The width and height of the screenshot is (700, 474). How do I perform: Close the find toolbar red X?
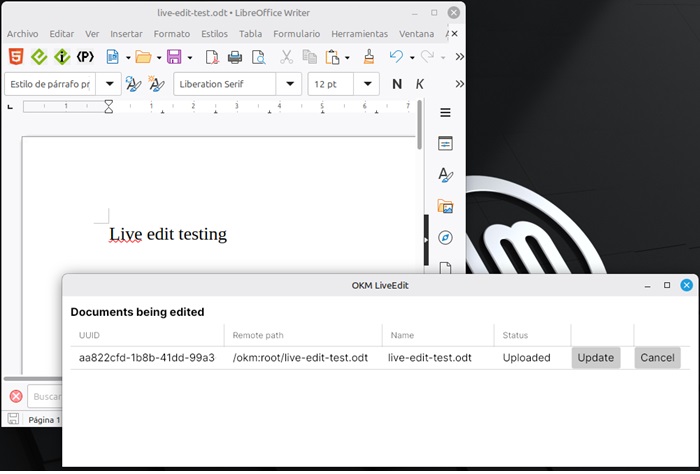(x=16, y=396)
